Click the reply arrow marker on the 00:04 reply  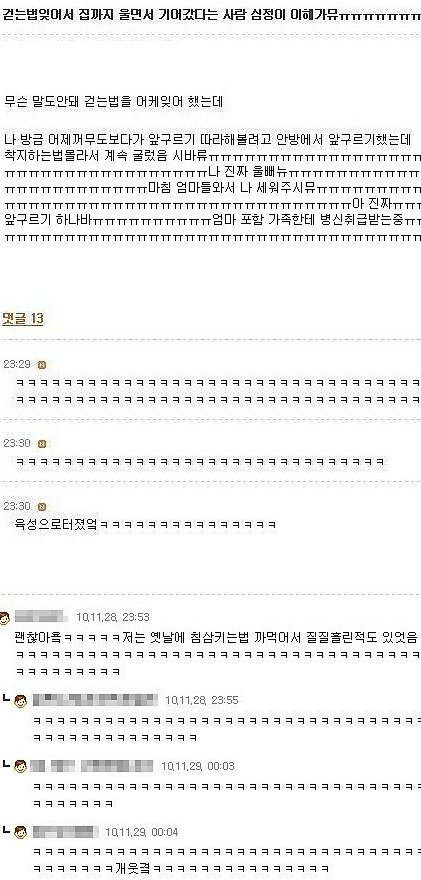pyautogui.click(x=7, y=829)
